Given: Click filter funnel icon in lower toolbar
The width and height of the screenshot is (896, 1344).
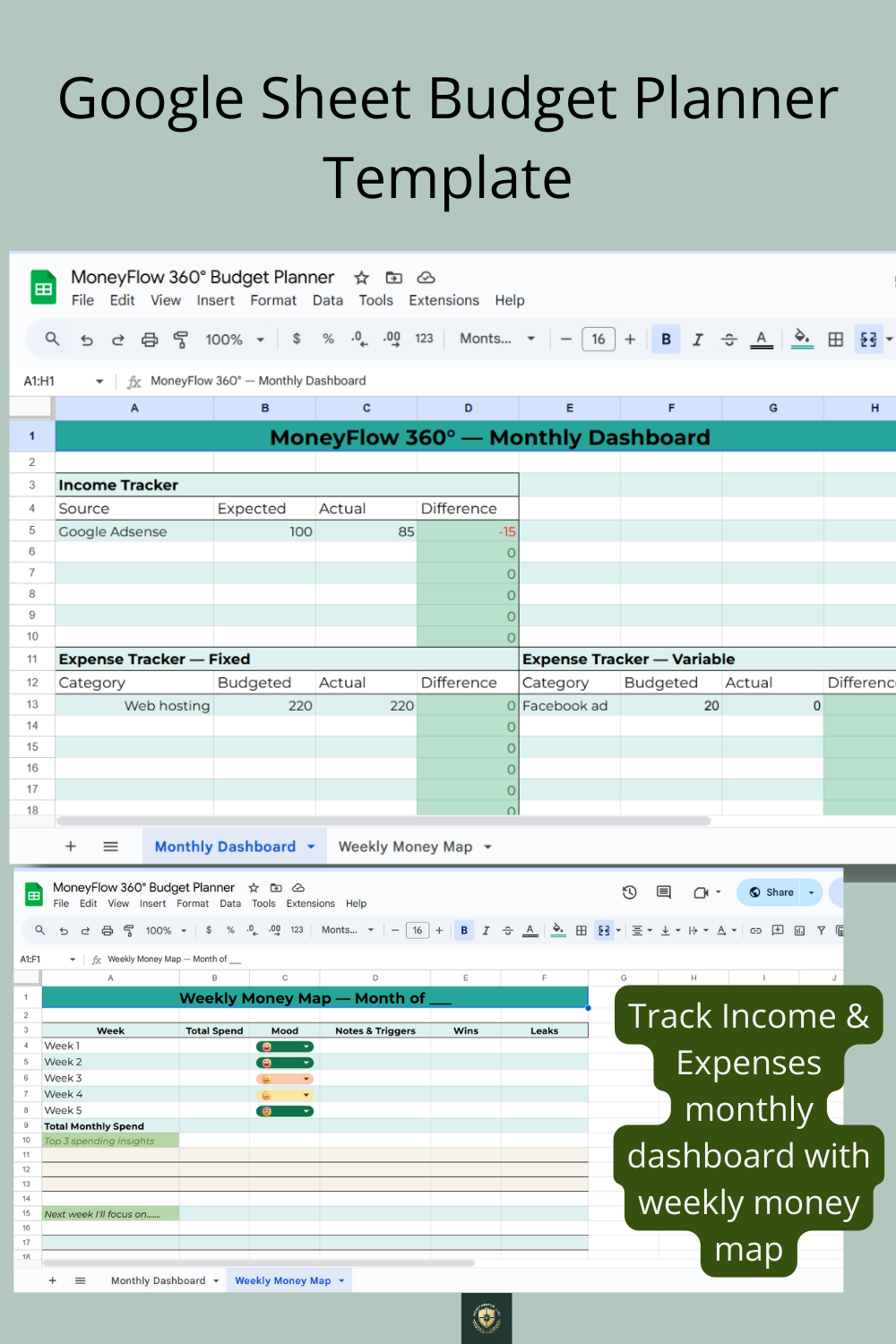Looking at the screenshot, I should pyautogui.click(x=821, y=931).
